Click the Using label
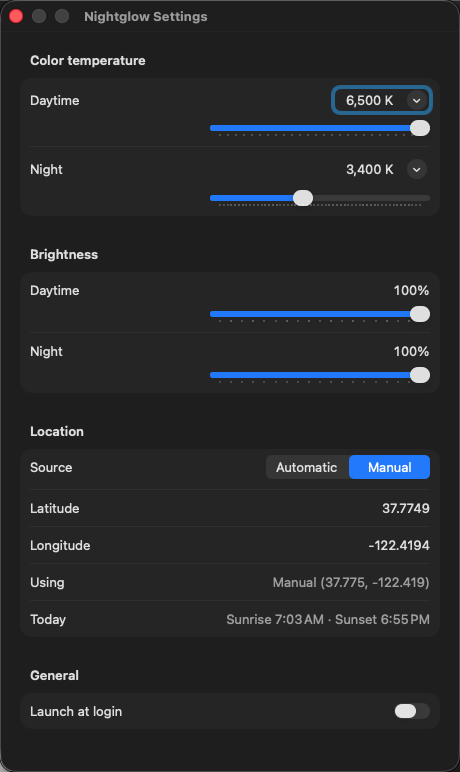The image size is (460, 772). coord(47,582)
